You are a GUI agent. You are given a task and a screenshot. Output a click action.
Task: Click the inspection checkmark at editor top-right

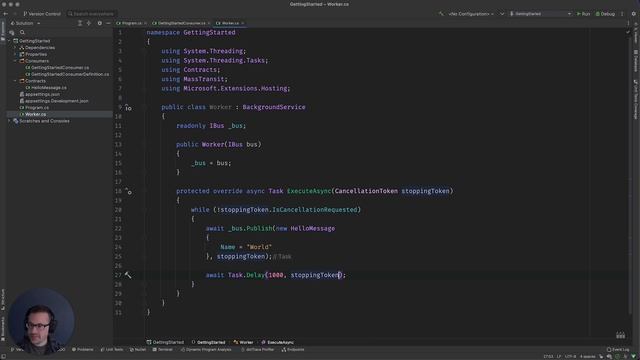(x=628, y=32)
